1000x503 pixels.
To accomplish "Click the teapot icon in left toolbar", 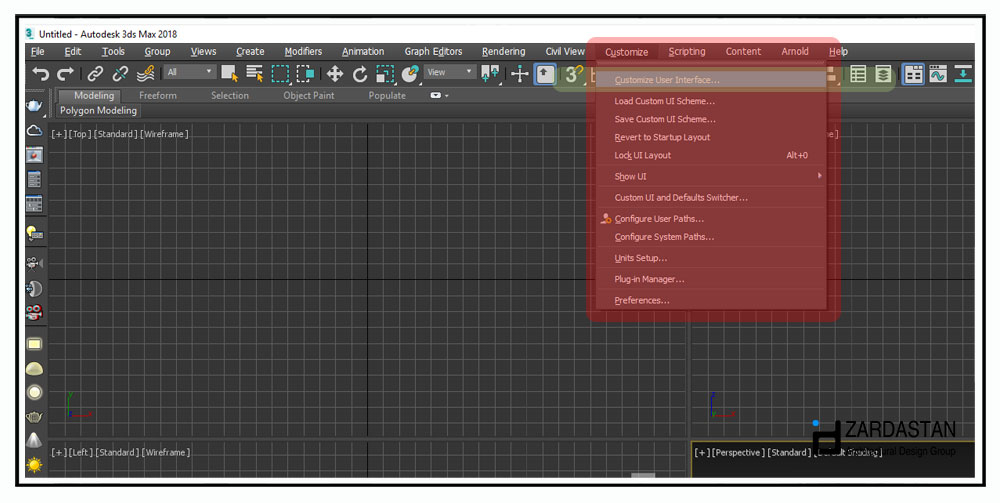I will (x=34, y=106).
